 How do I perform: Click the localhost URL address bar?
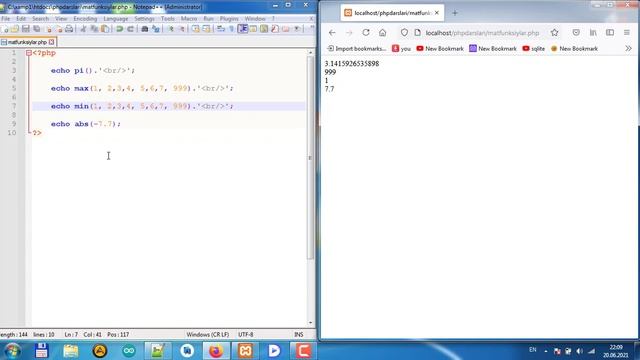[x=482, y=33]
